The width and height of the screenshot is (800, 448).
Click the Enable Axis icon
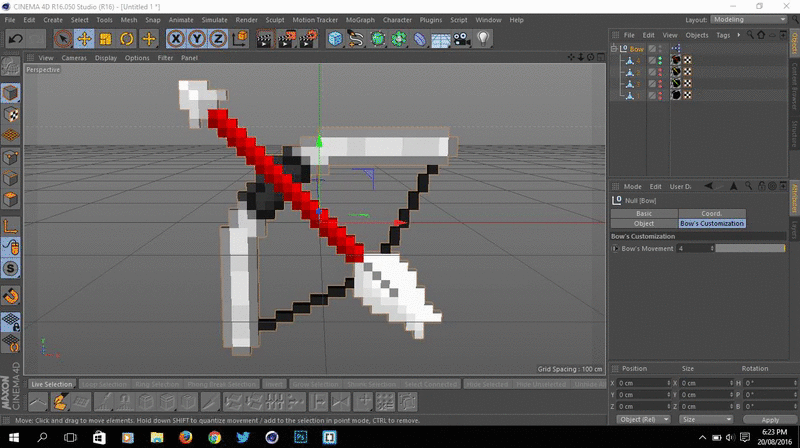(x=11, y=227)
